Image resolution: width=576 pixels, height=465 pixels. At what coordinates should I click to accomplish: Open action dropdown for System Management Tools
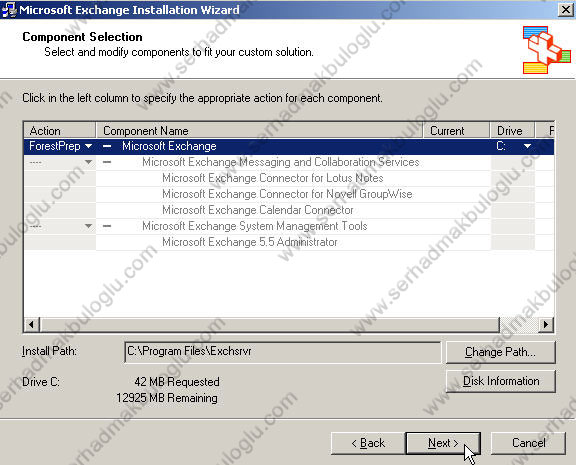[88, 226]
